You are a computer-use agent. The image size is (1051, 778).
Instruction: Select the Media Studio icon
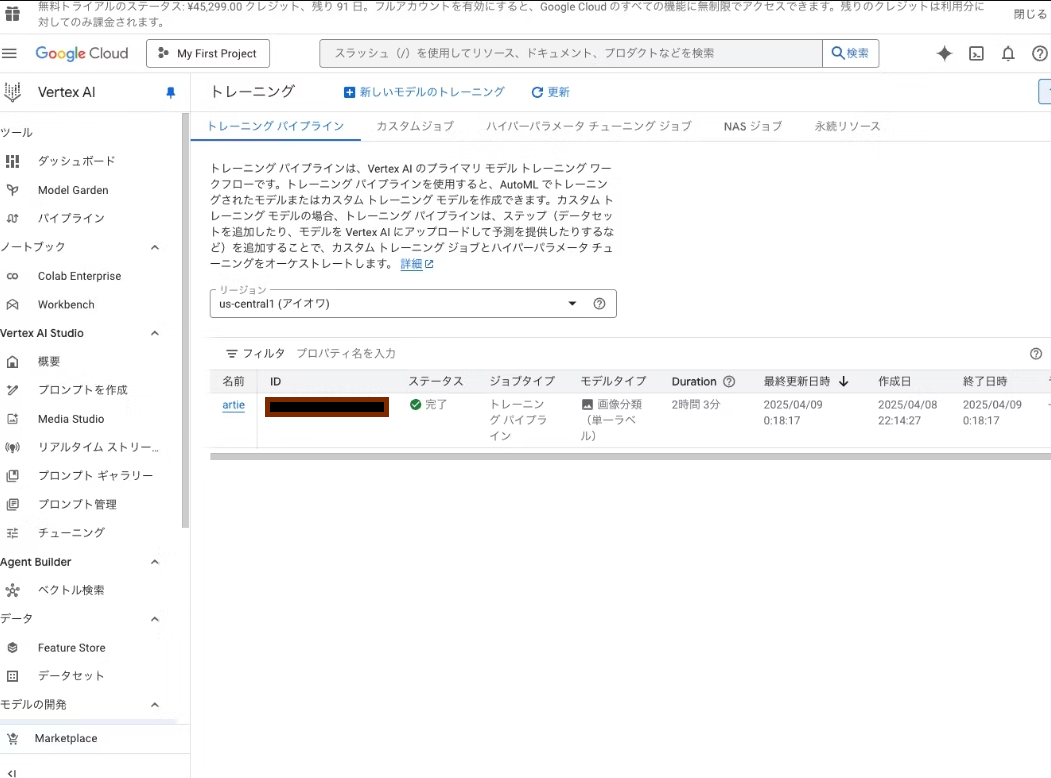pos(13,418)
